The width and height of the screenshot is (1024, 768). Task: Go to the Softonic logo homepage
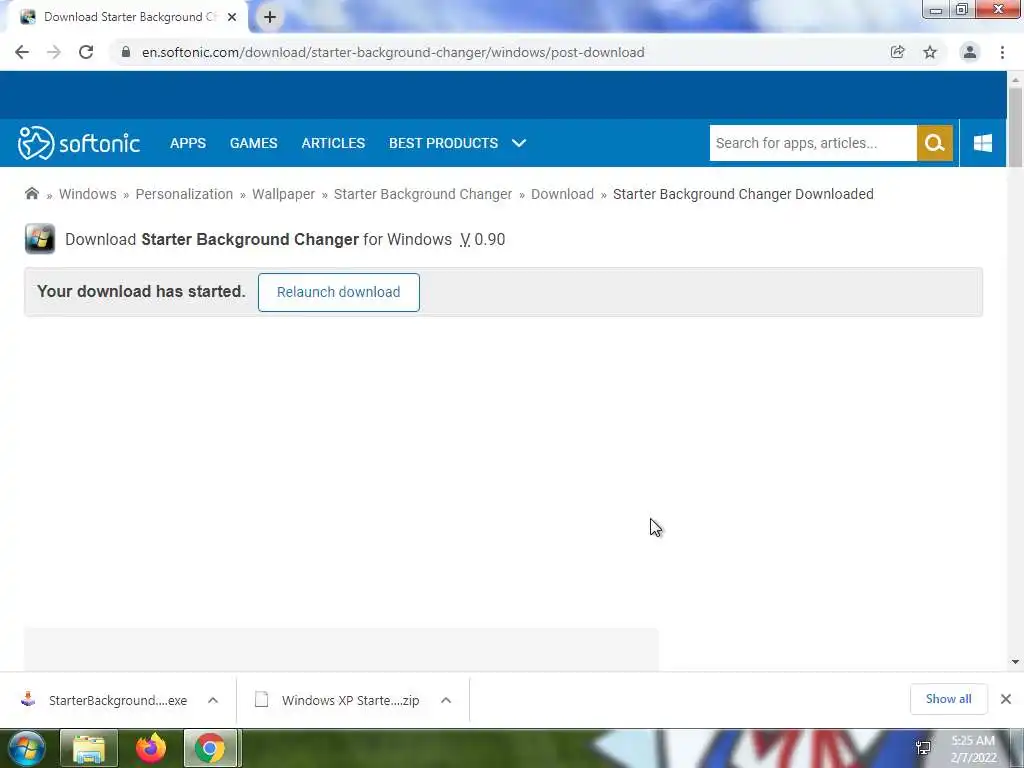pyautogui.click(x=79, y=143)
